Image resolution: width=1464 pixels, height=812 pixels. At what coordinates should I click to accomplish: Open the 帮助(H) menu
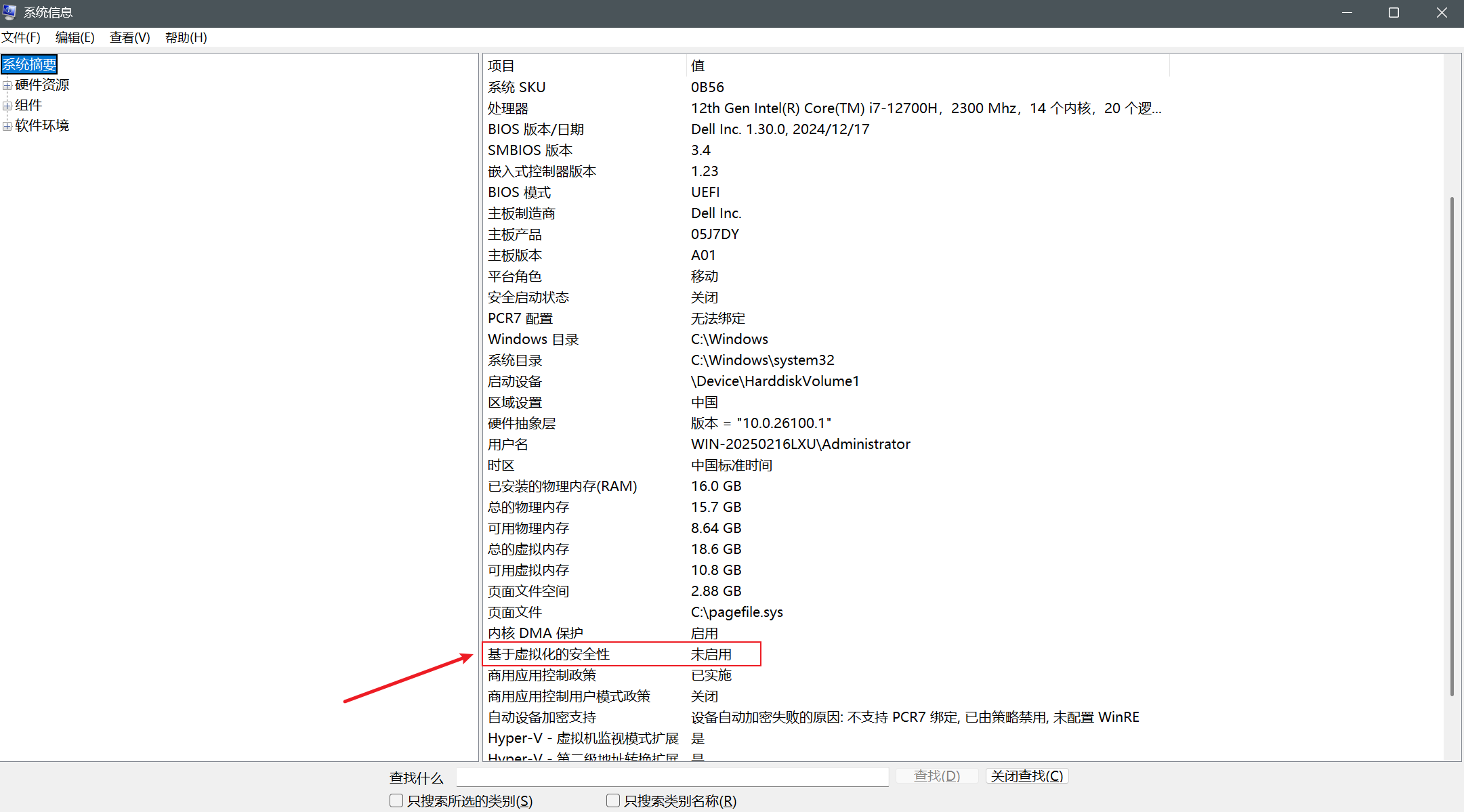(186, 37)
